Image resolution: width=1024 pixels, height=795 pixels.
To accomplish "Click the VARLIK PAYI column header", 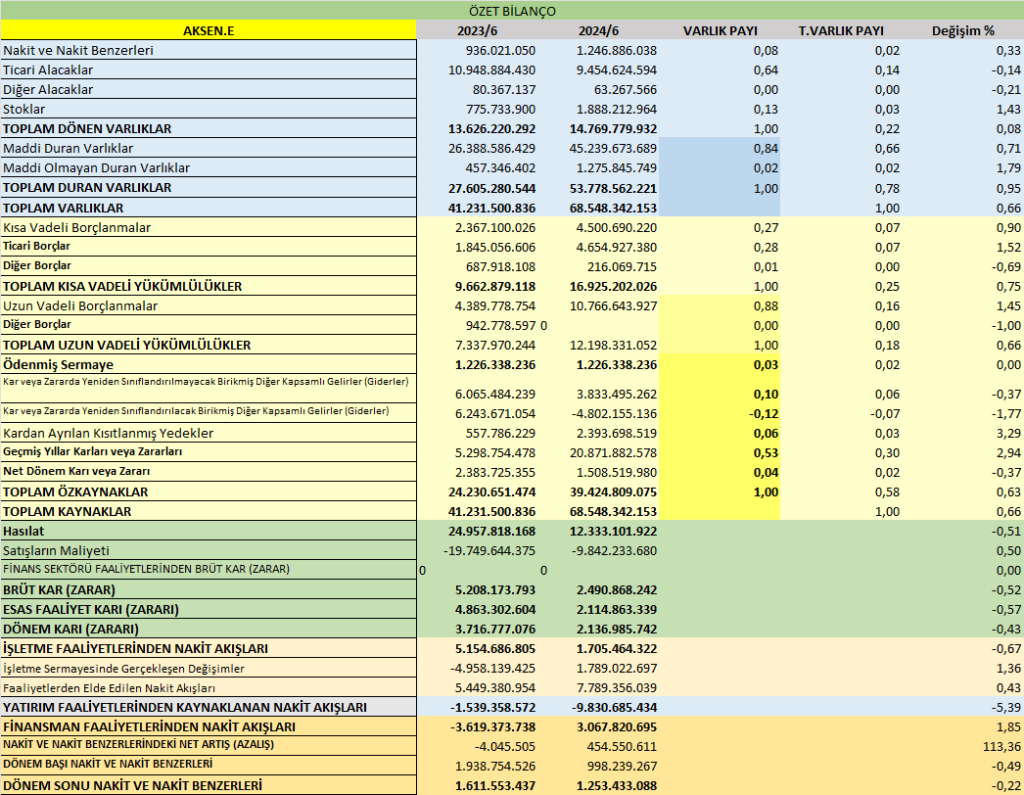I will (720, 31).
